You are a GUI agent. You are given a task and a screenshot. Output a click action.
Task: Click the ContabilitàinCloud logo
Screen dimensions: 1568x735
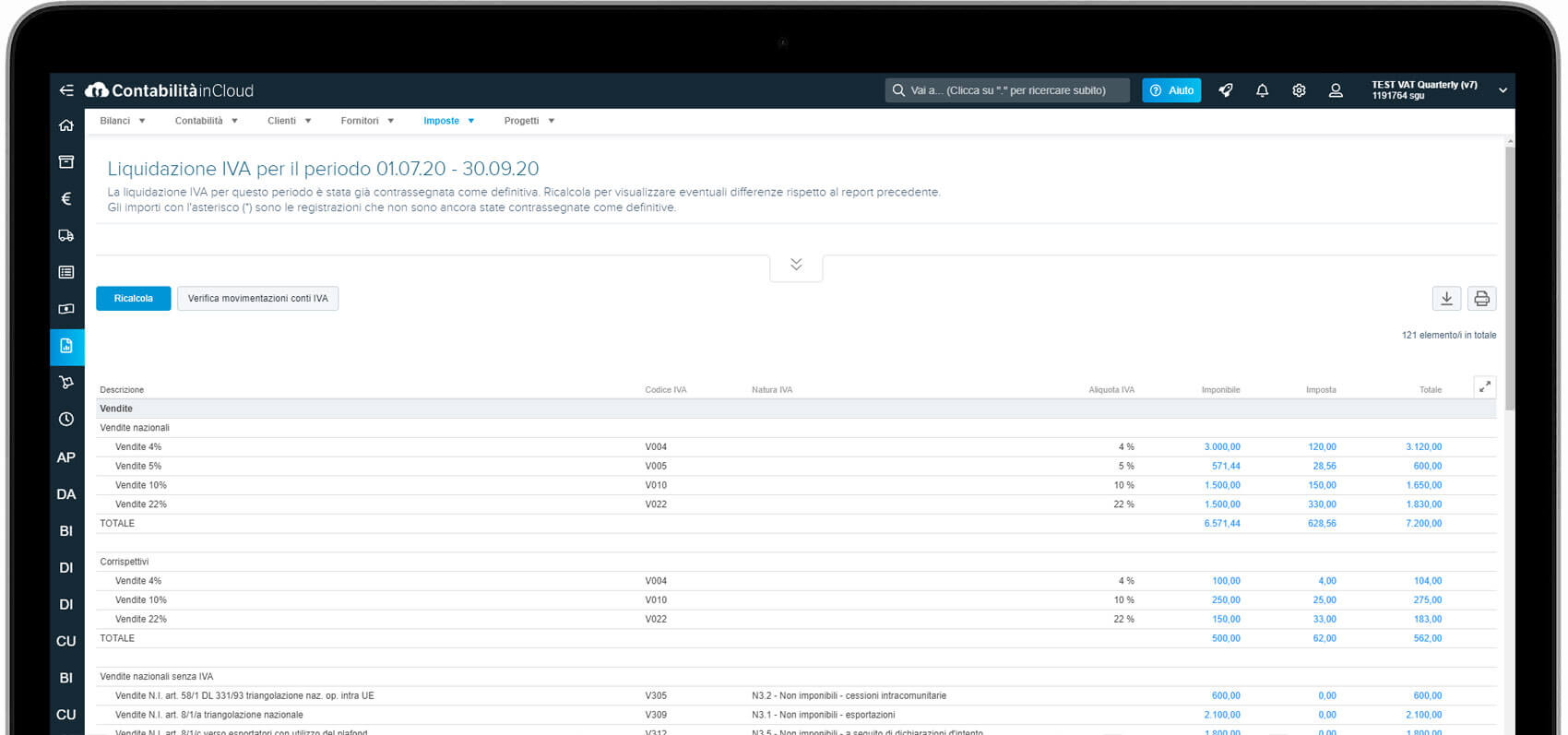(170, 90)
